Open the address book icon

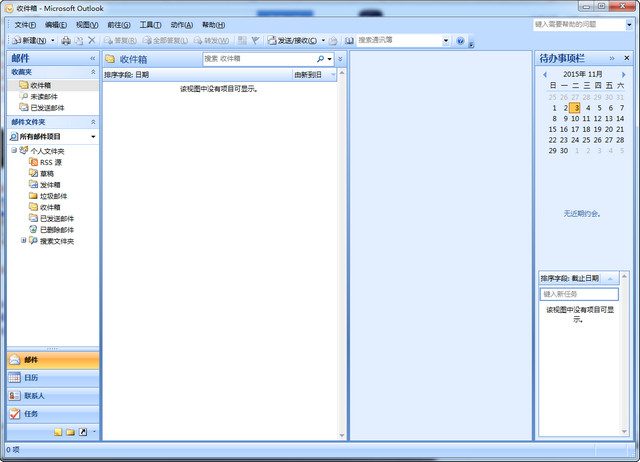pyautogui.click(x=349, y=40)
